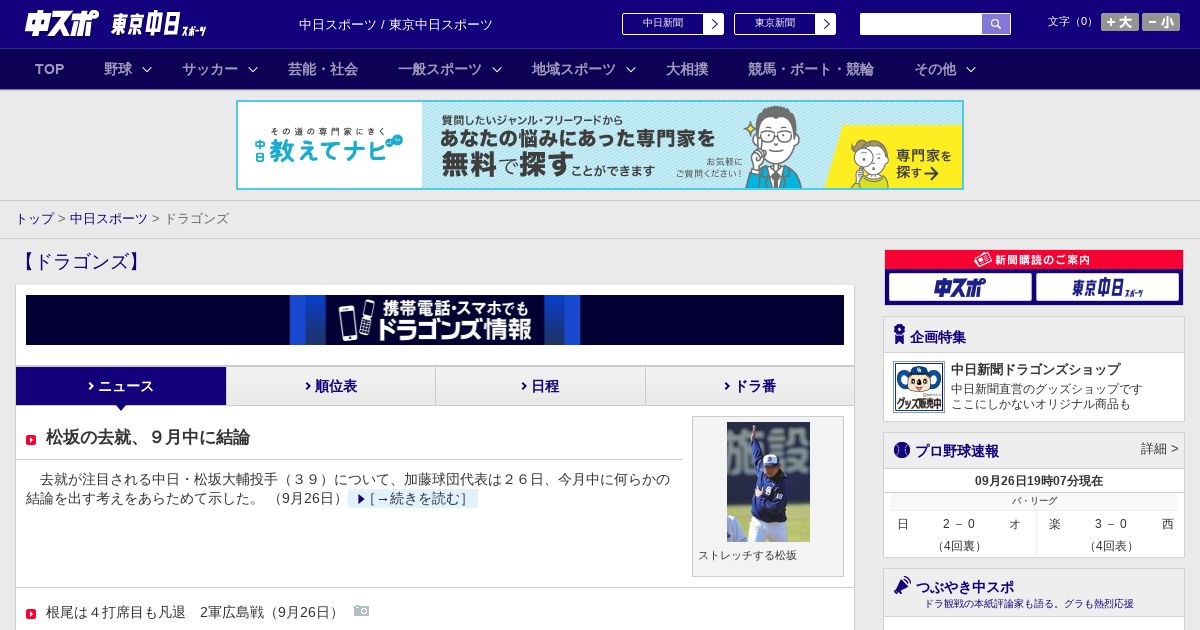This screenshot has width=1200, height=630.
Task: Click the arrow beside 東京新聞
Action: tap(826, 24)
